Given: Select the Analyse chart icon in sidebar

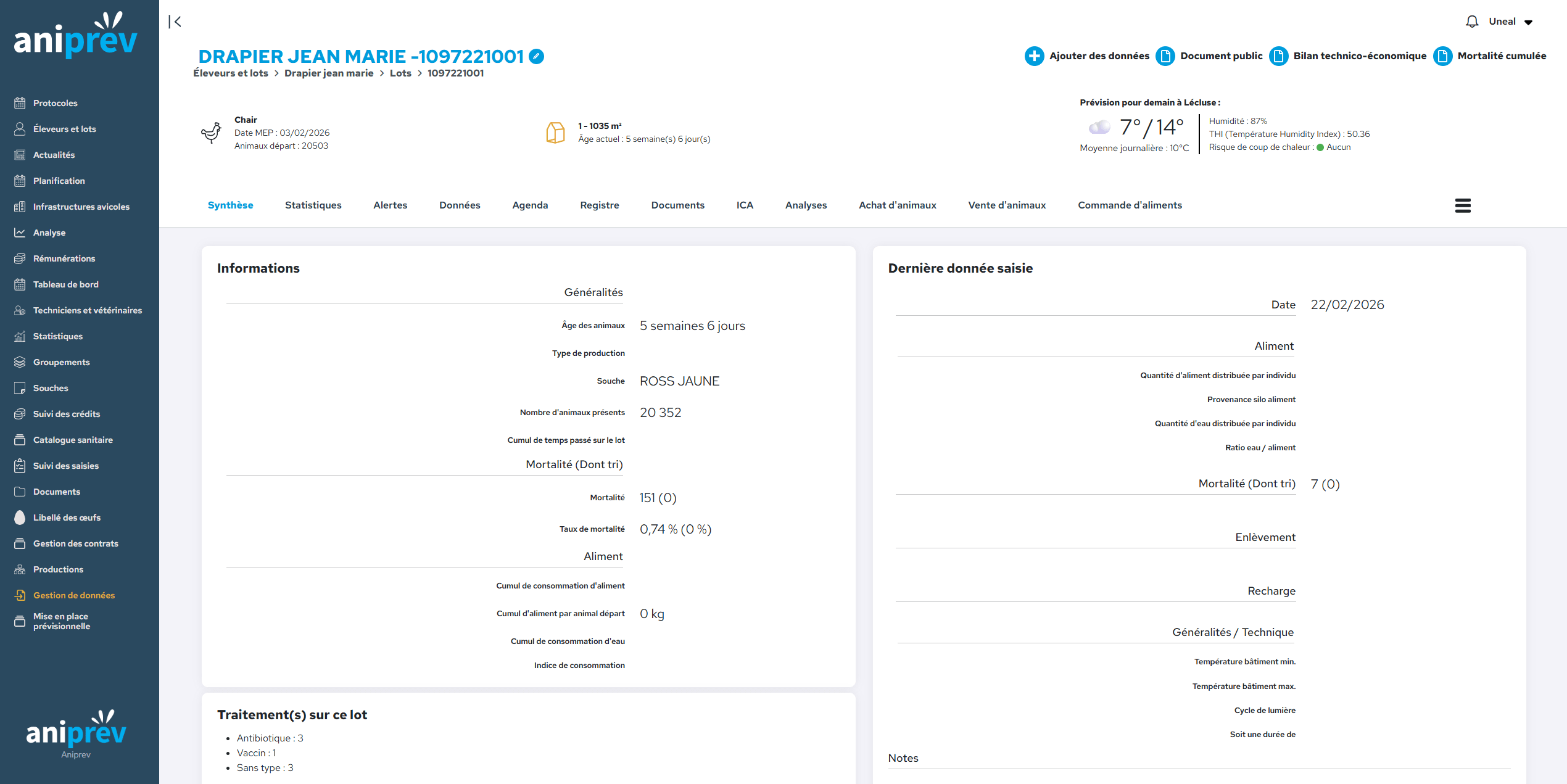Looking at the screenshot, I should coord(20,233).
